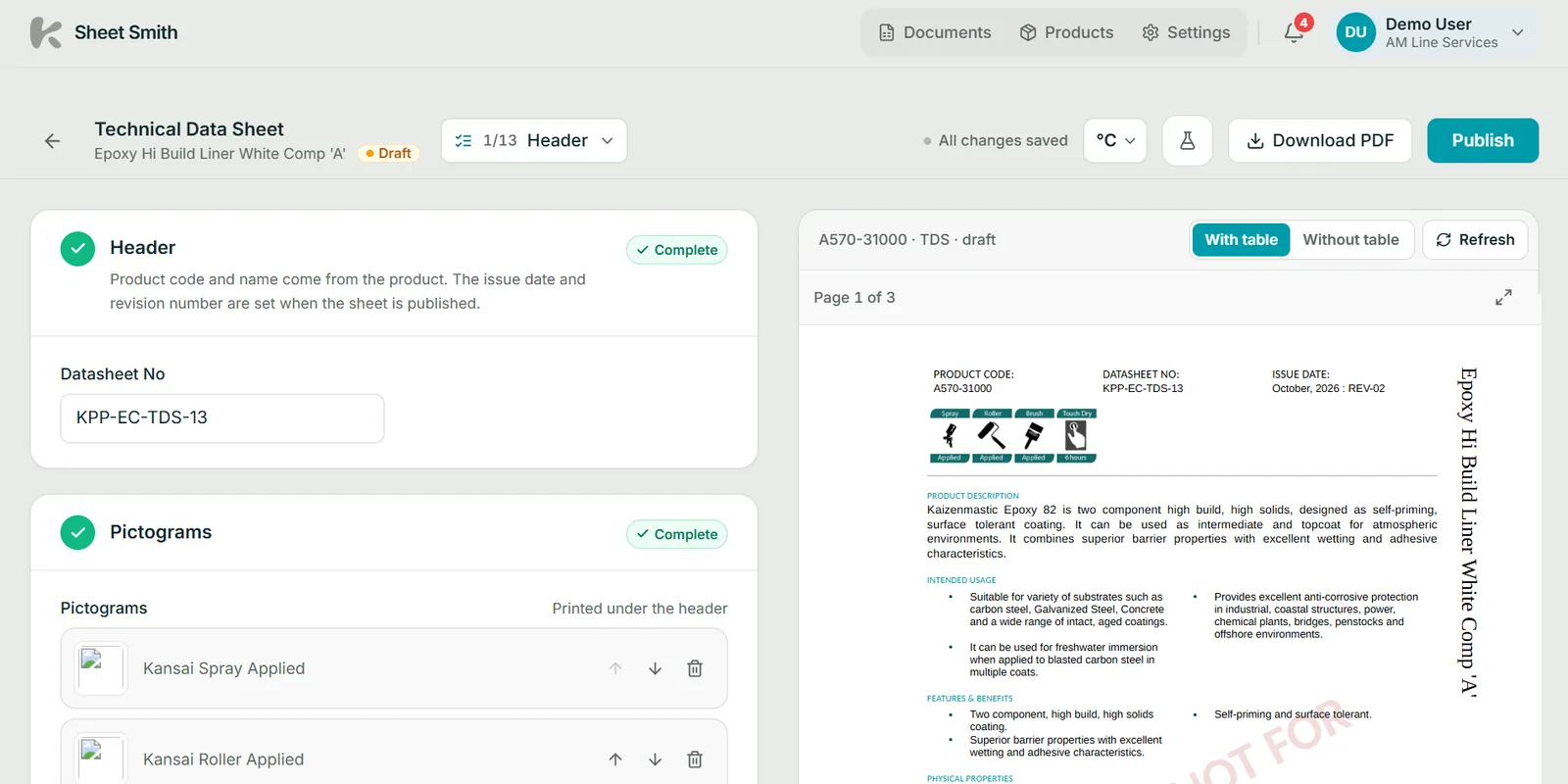Open the Documents tab
The width and height of the screenshot is (1568, 784).
click(x=935, y=32)
